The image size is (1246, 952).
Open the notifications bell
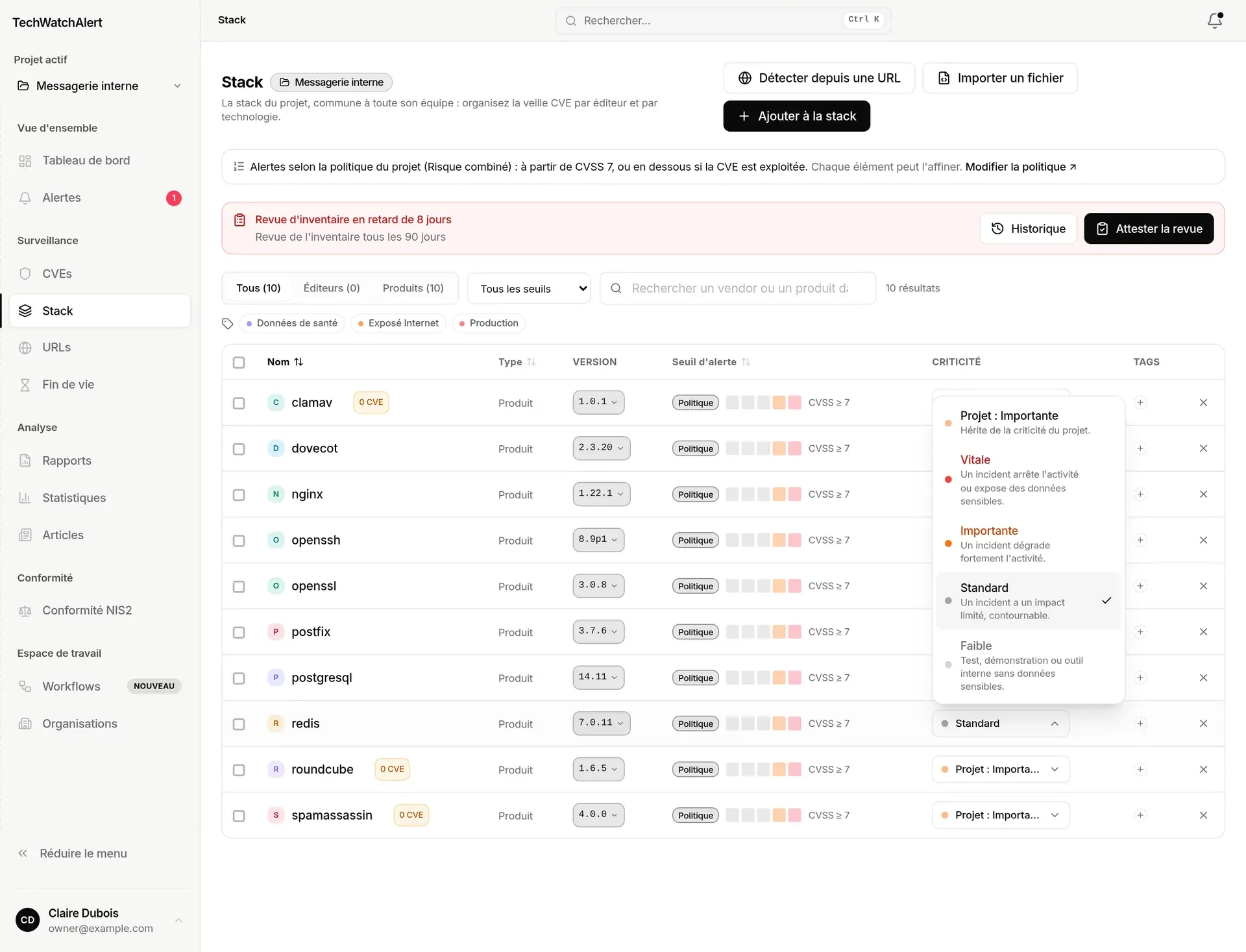click(1215, 20)
